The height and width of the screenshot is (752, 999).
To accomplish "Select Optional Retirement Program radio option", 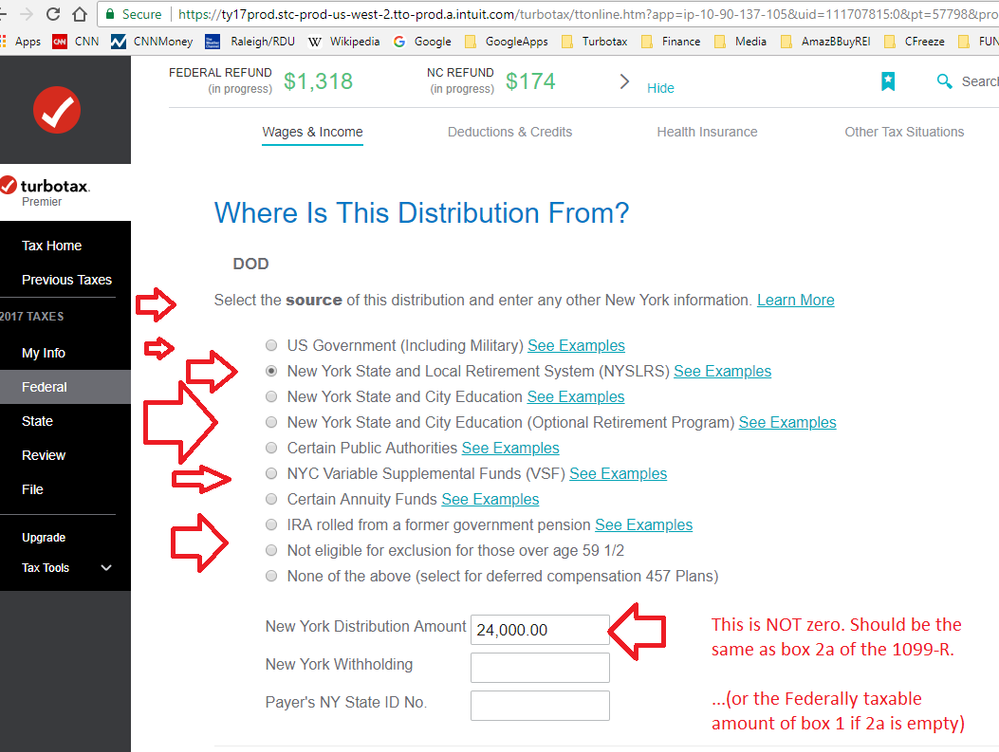I will click(271, 422).
